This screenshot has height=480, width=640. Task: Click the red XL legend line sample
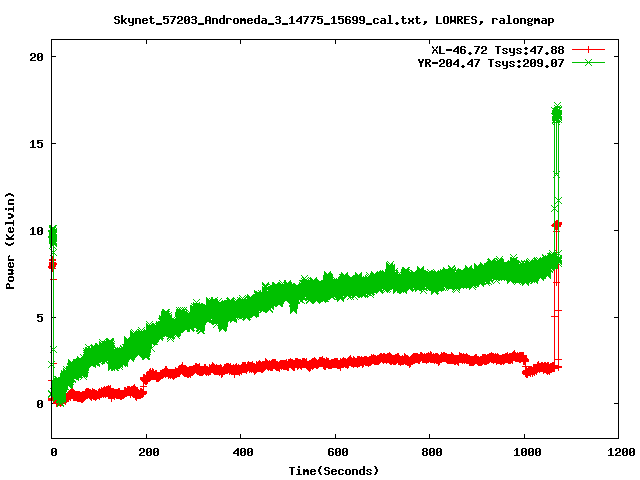click(588, 50)
